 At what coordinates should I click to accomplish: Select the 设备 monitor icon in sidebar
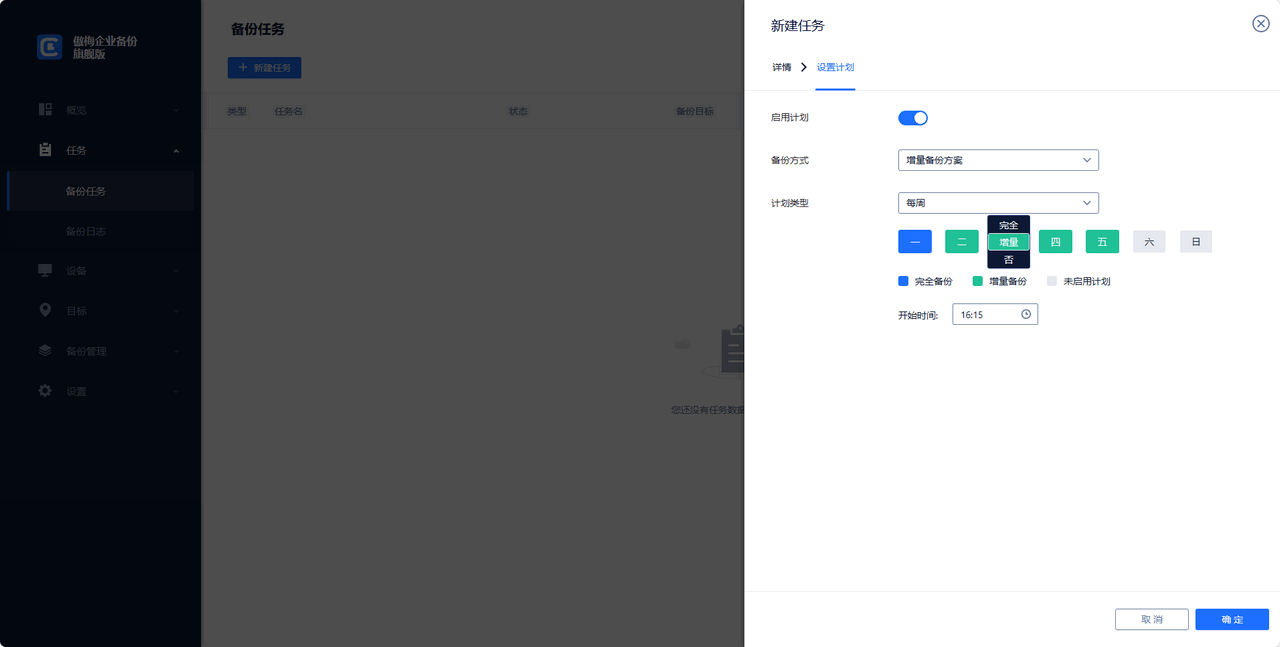[x=44, y=270]
